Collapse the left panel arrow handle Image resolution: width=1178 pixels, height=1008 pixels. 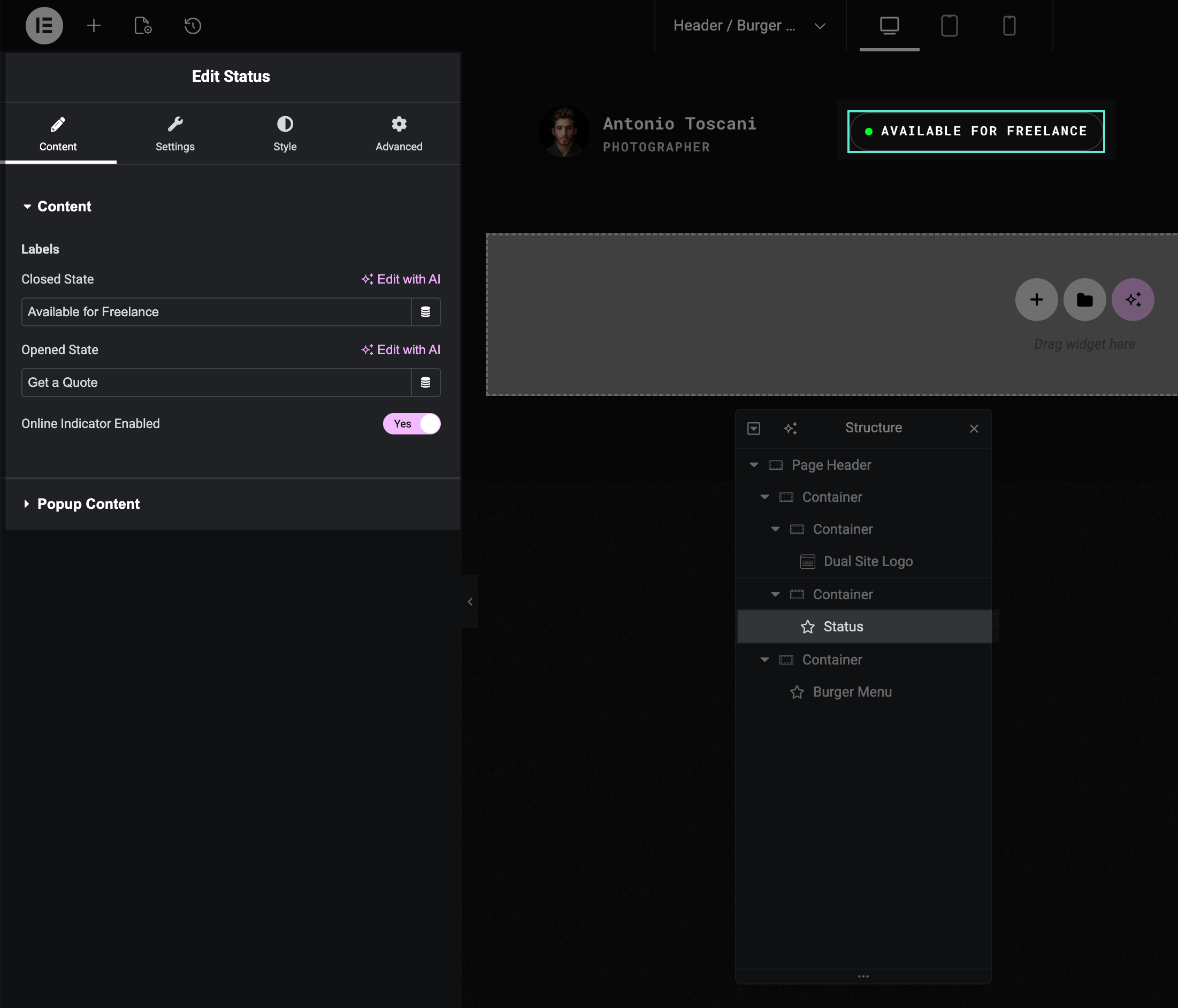tap(470, 601)
